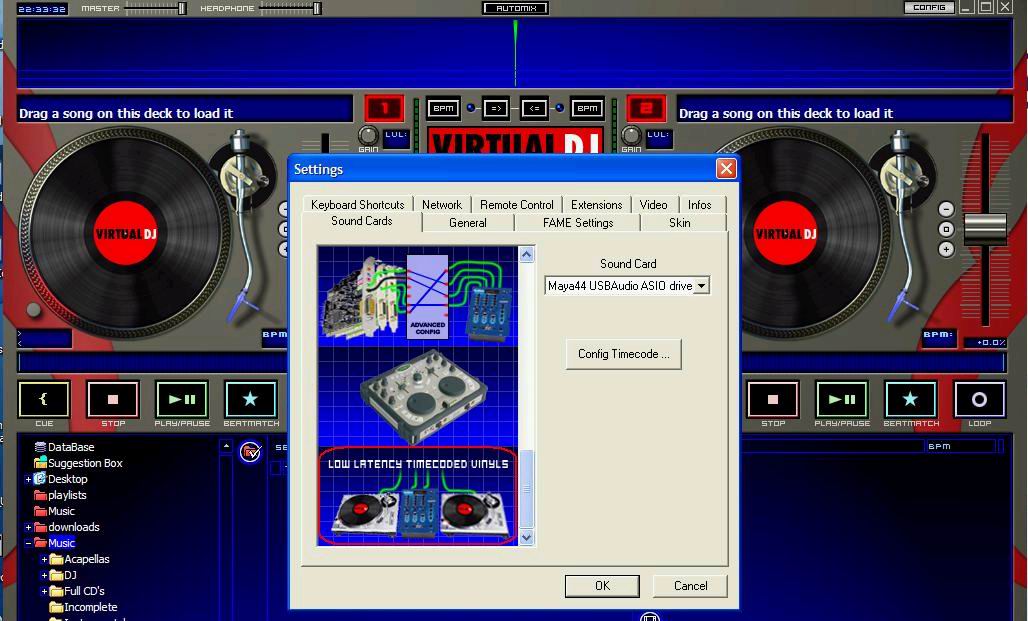Select the playlists folder in the tree
This screenshot has width=1028, height=621.
click(67, 495)
